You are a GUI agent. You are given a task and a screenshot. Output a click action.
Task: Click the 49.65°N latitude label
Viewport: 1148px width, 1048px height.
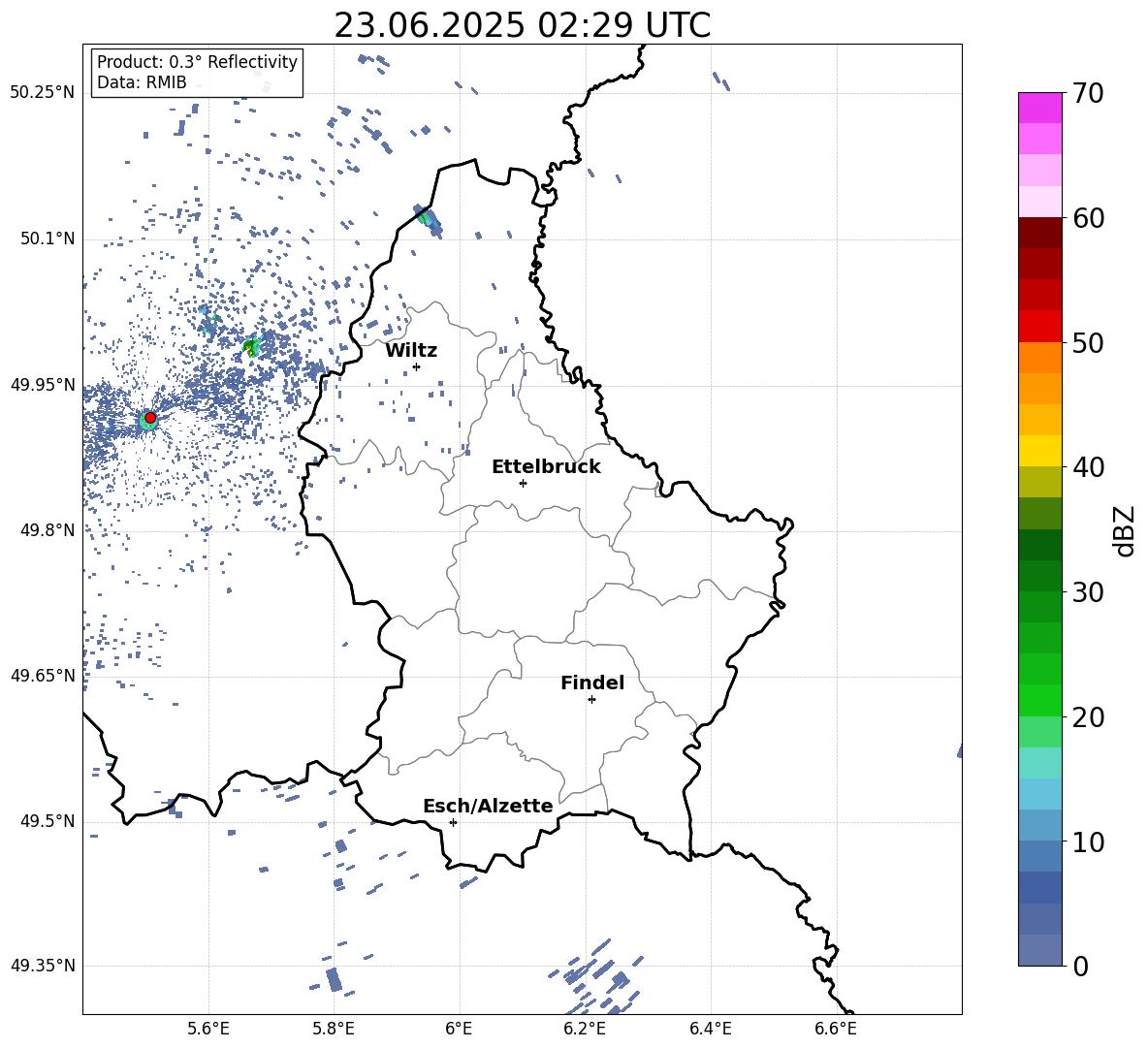[x=43, y=675]
